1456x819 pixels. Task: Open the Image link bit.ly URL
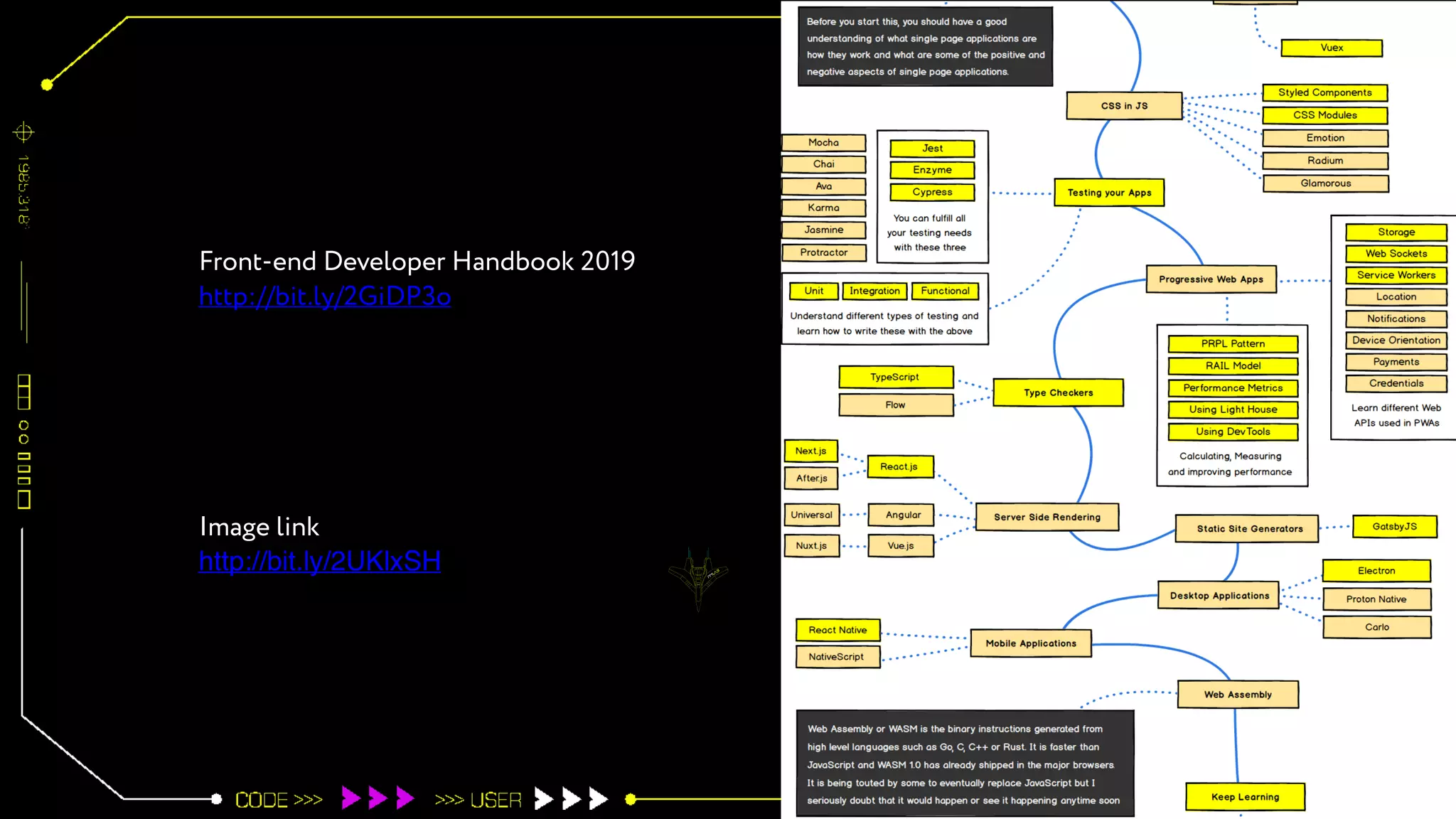[320, 562]
